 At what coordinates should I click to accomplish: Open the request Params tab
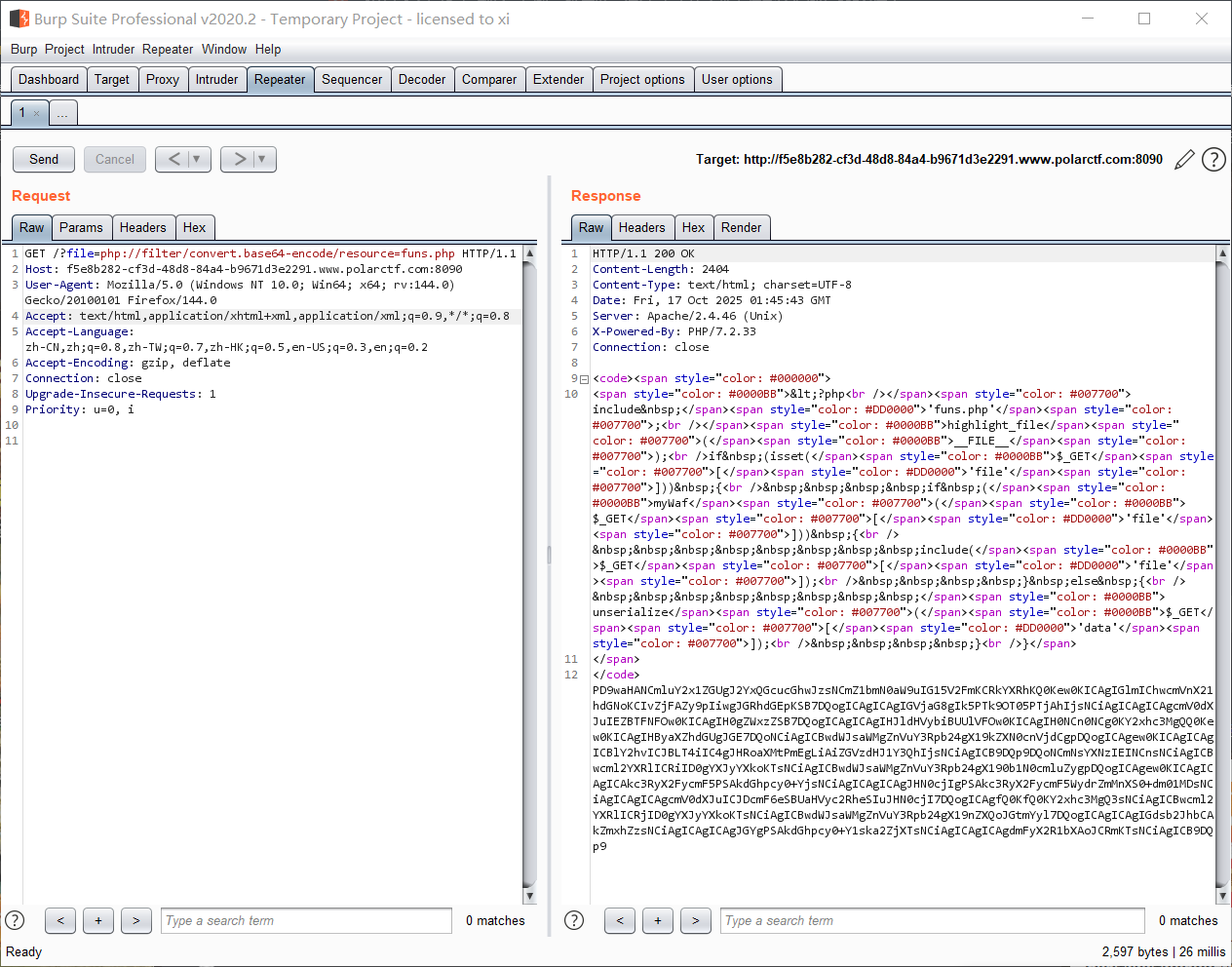click(80, 228)
